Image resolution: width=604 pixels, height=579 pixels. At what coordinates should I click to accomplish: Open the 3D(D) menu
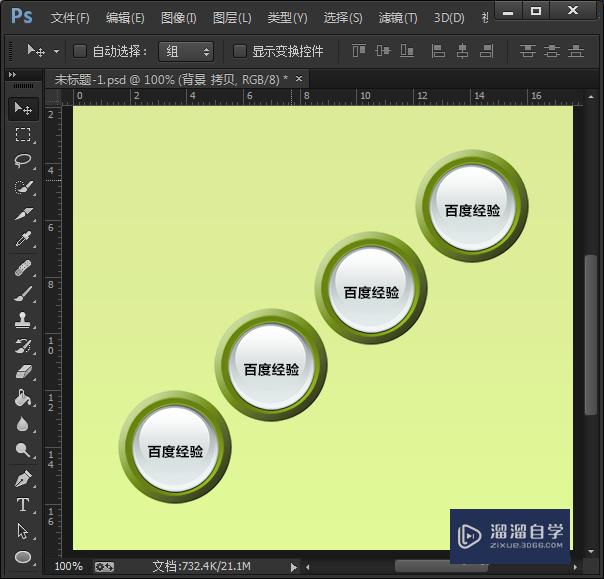coord(449,18)
